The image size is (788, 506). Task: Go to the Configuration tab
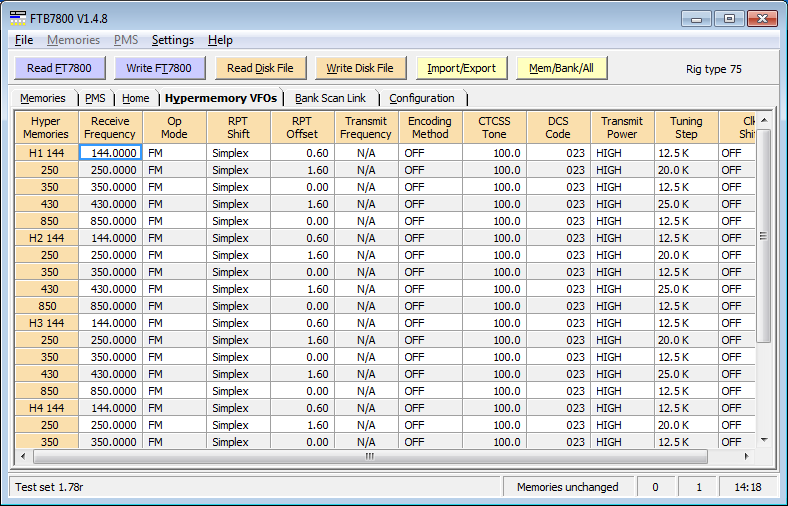pos(421,98)
